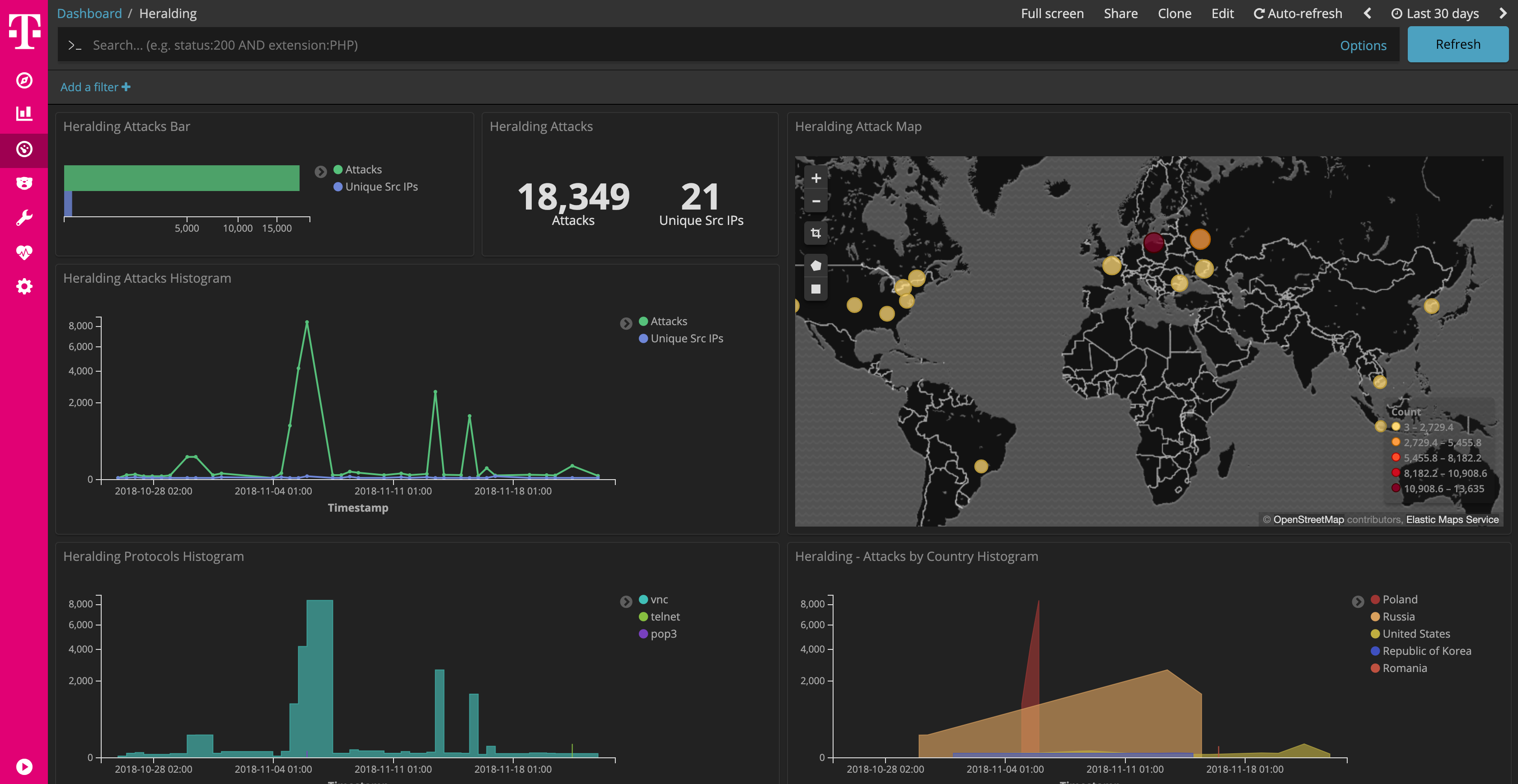Select the rectangle draw tool on the map

pyautogui.click(x=815, y=289)
